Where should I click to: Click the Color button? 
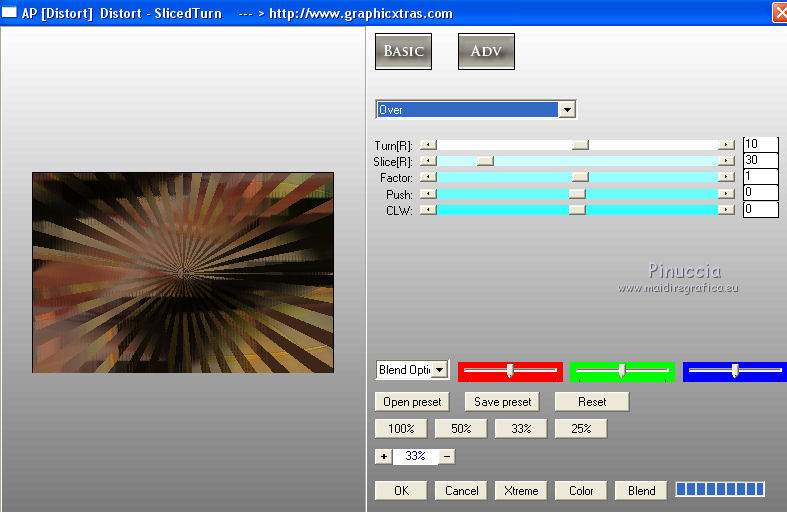click(x=581, y=490)
